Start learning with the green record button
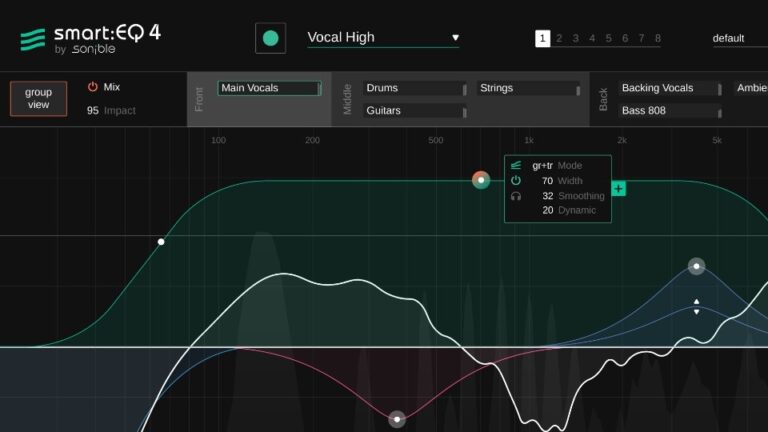 (270, 38)
